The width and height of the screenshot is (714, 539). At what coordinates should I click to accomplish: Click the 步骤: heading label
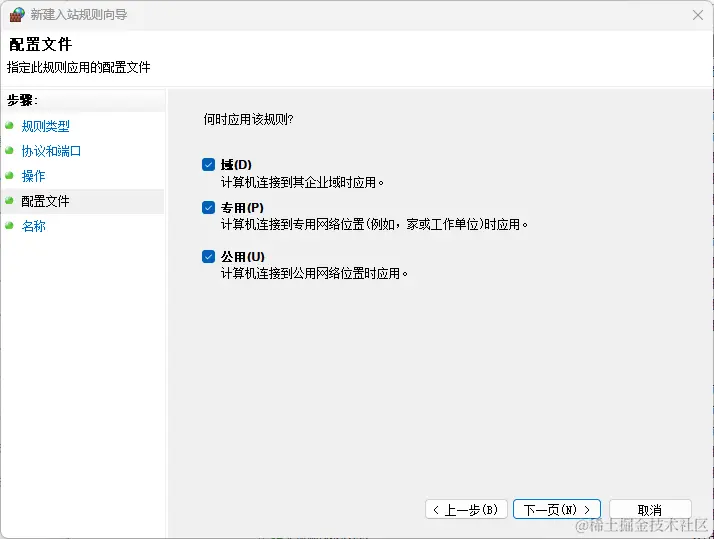coord(22,100)
